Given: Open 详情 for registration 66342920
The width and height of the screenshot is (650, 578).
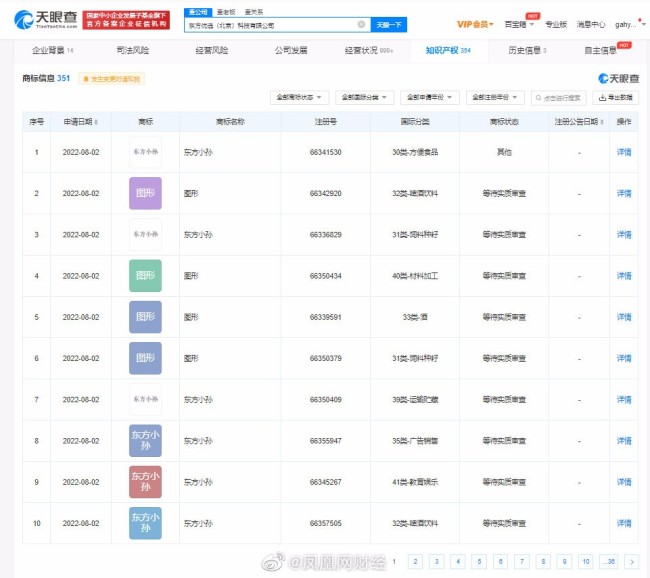Looking at the screenshot, I should coord(624,193).
